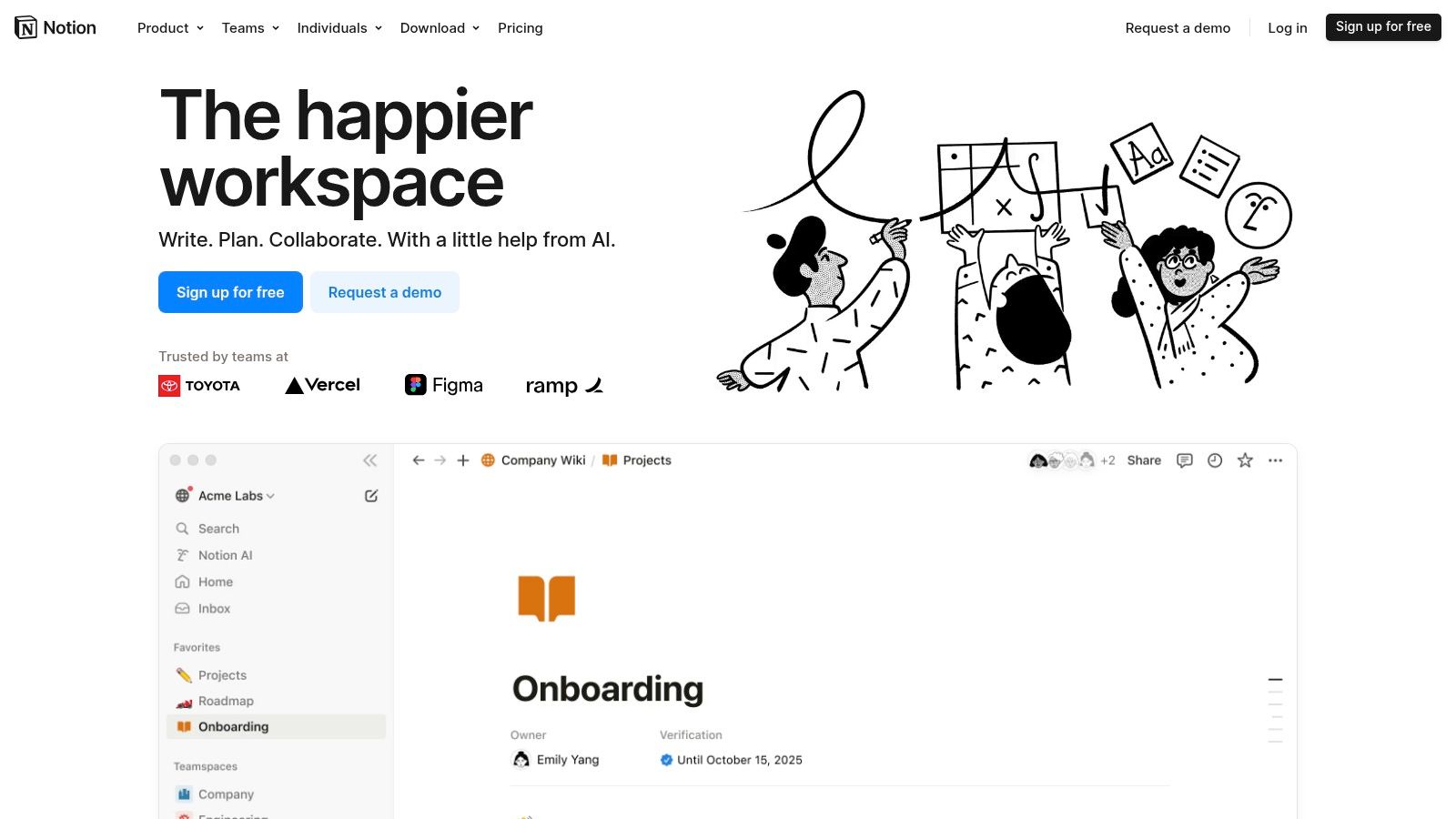Click Search in the sidebar
The image size is (1456, 819).
tap(218, 529)
